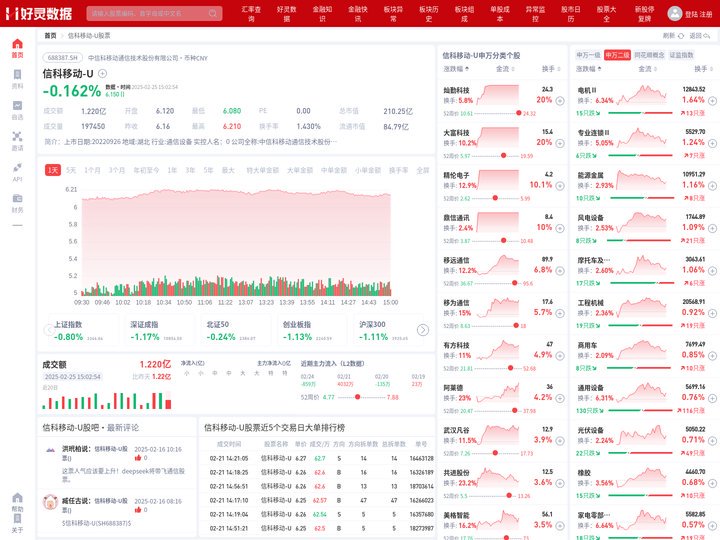
Task: Sort sector list by 金流 column
Action: 648,69
